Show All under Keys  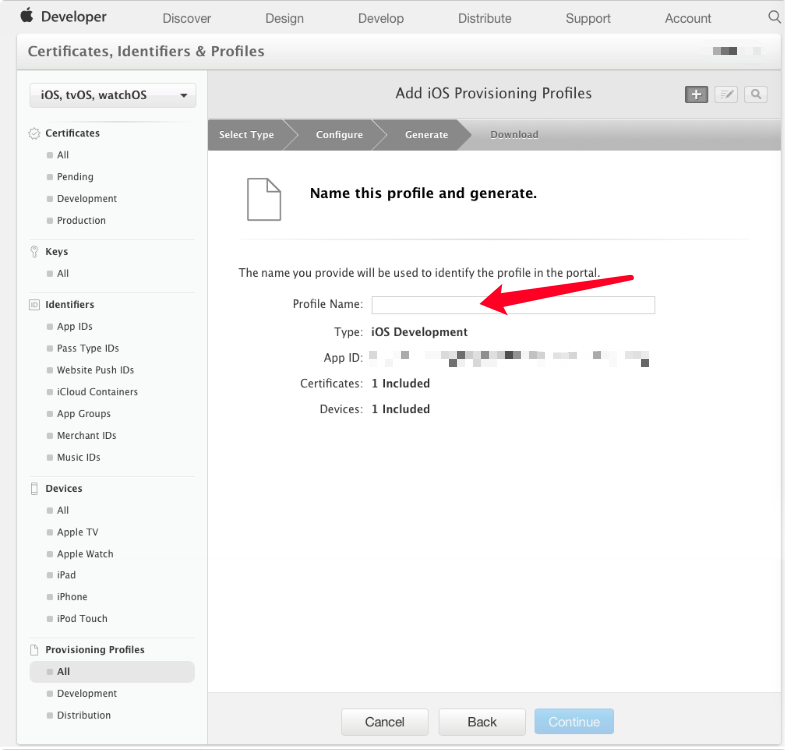(x=63, y=274)
